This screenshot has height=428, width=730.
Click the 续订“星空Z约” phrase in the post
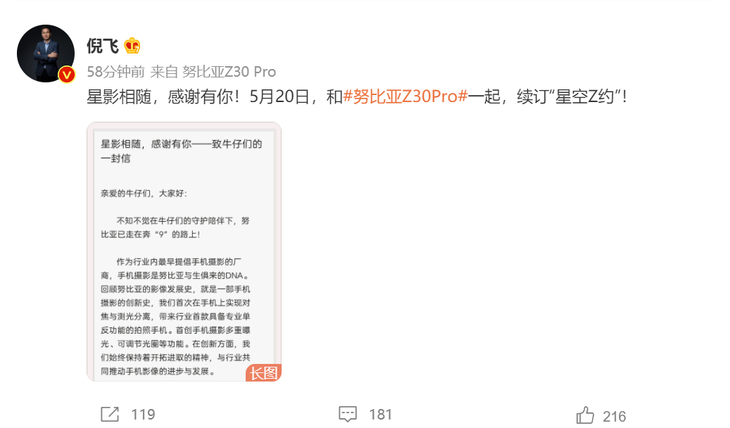tap(571, 96)
